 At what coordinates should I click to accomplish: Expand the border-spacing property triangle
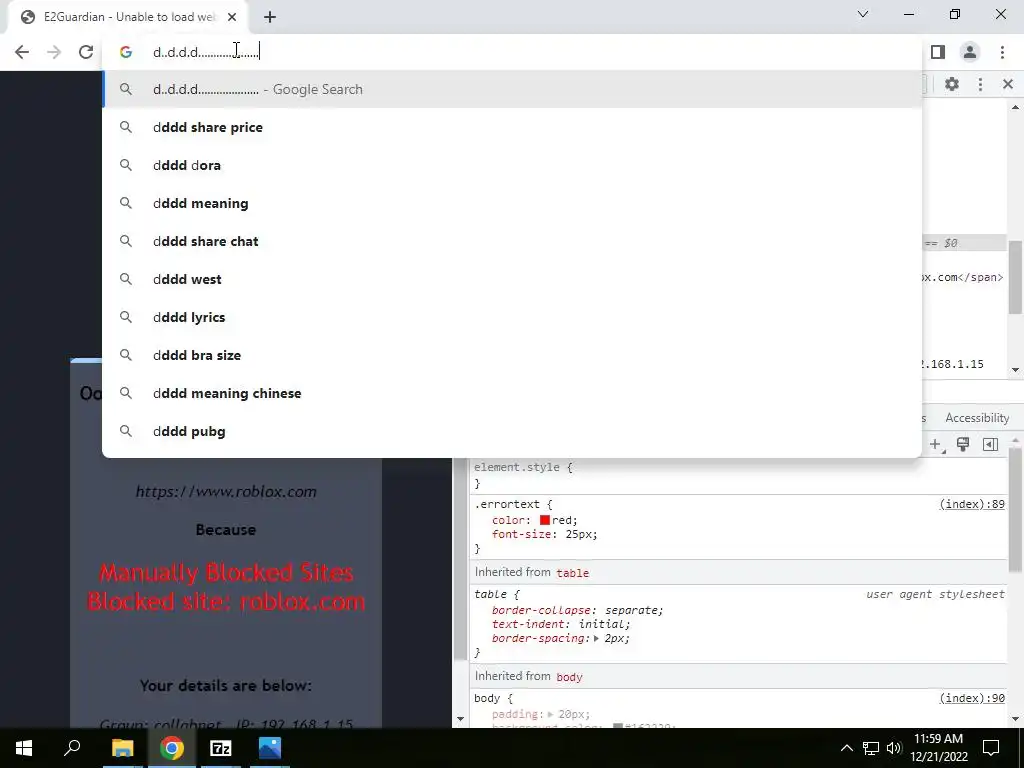tap(596, 639)
